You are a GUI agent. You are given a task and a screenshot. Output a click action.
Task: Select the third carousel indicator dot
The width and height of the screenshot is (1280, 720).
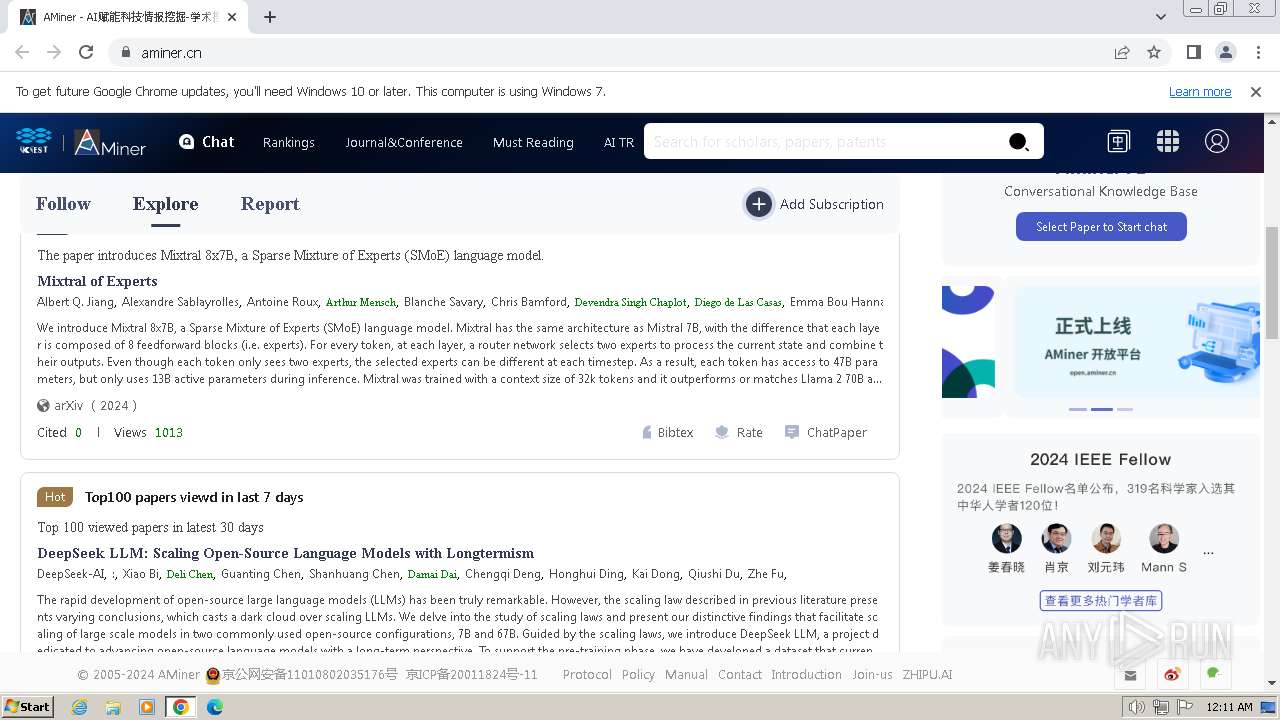(1125, 409)
